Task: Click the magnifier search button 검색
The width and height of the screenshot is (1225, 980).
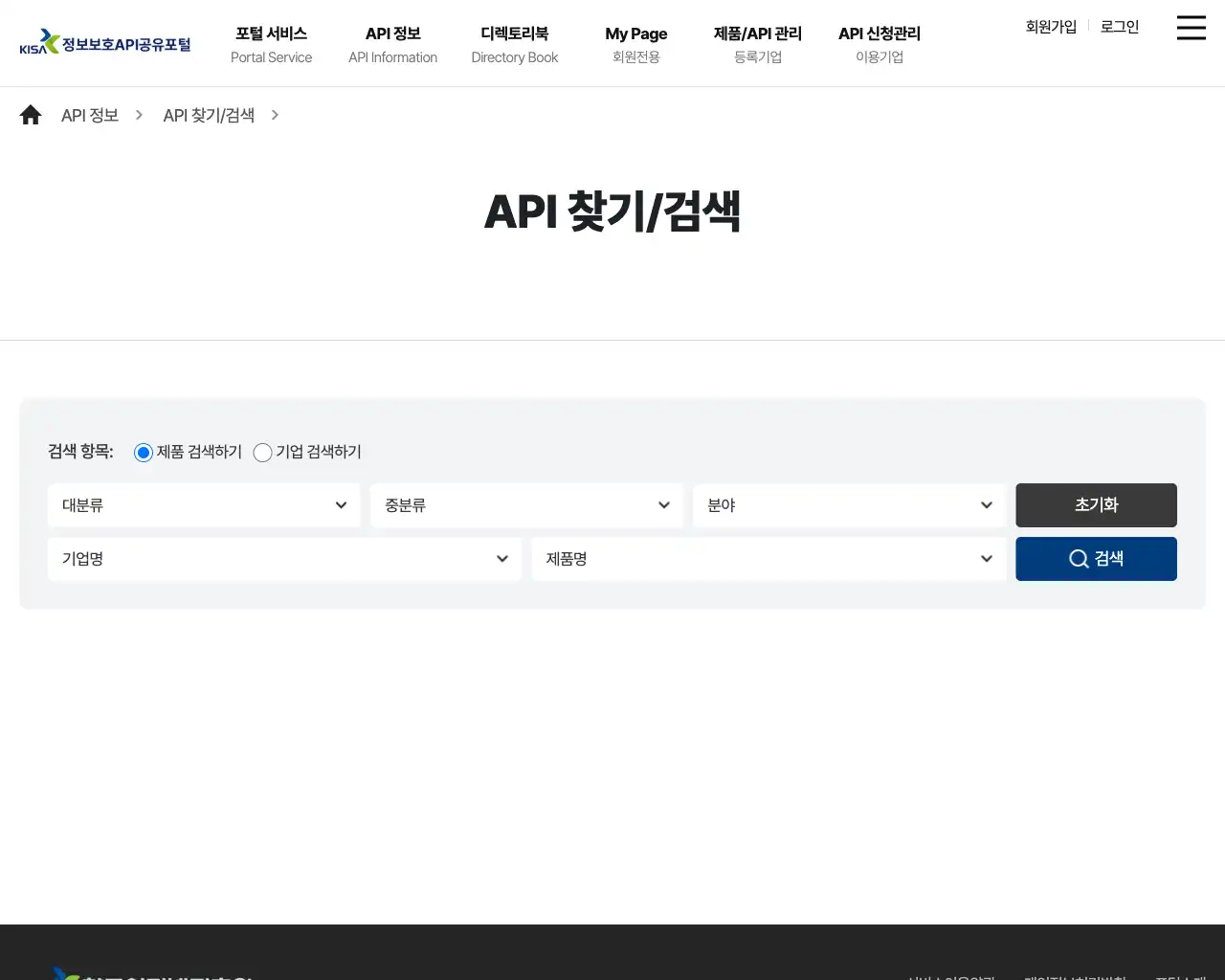Action: click(x=1096, y=559)
